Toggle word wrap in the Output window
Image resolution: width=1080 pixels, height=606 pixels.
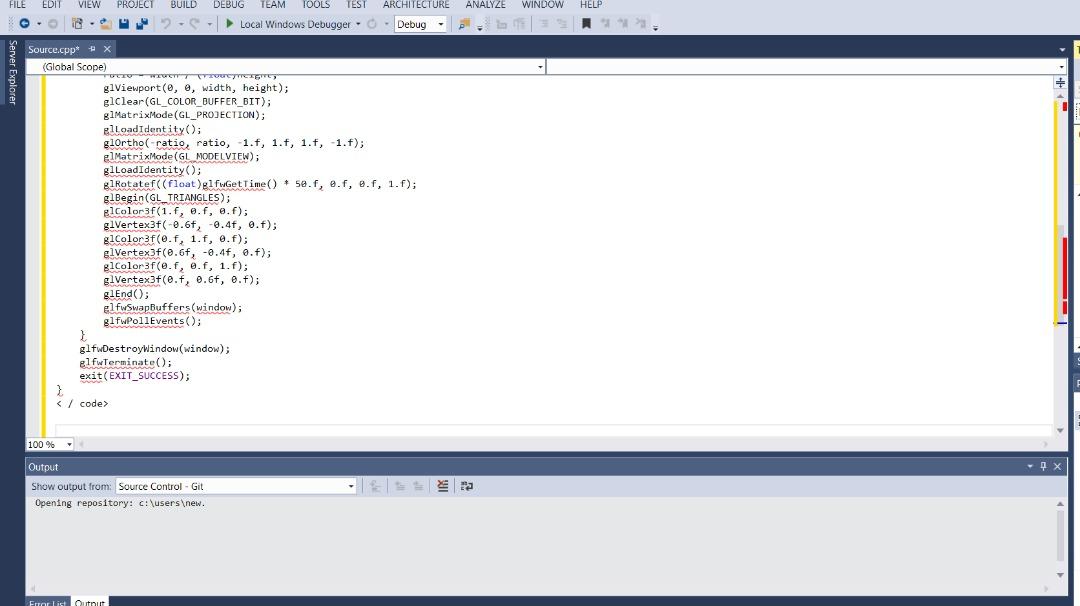point(467,485)
